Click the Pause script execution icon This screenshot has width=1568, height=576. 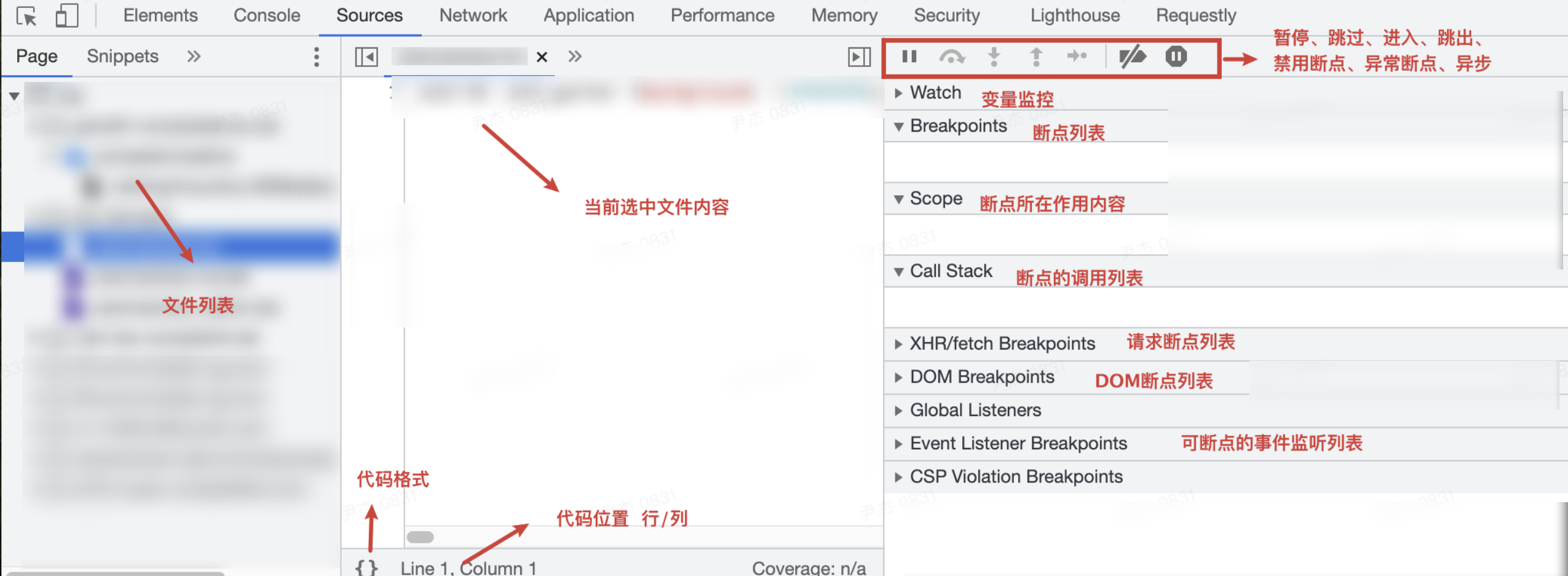(908, 56)
